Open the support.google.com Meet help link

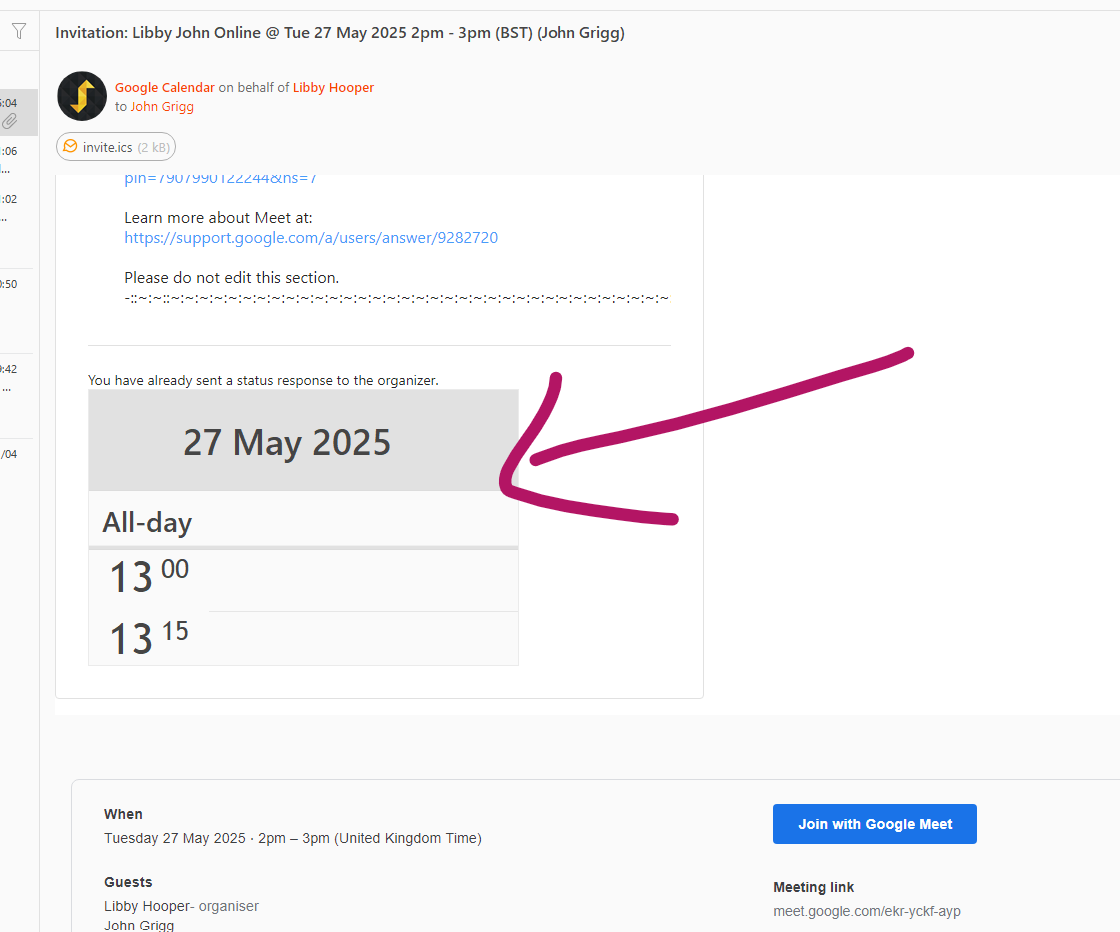(x=311, y=238)
